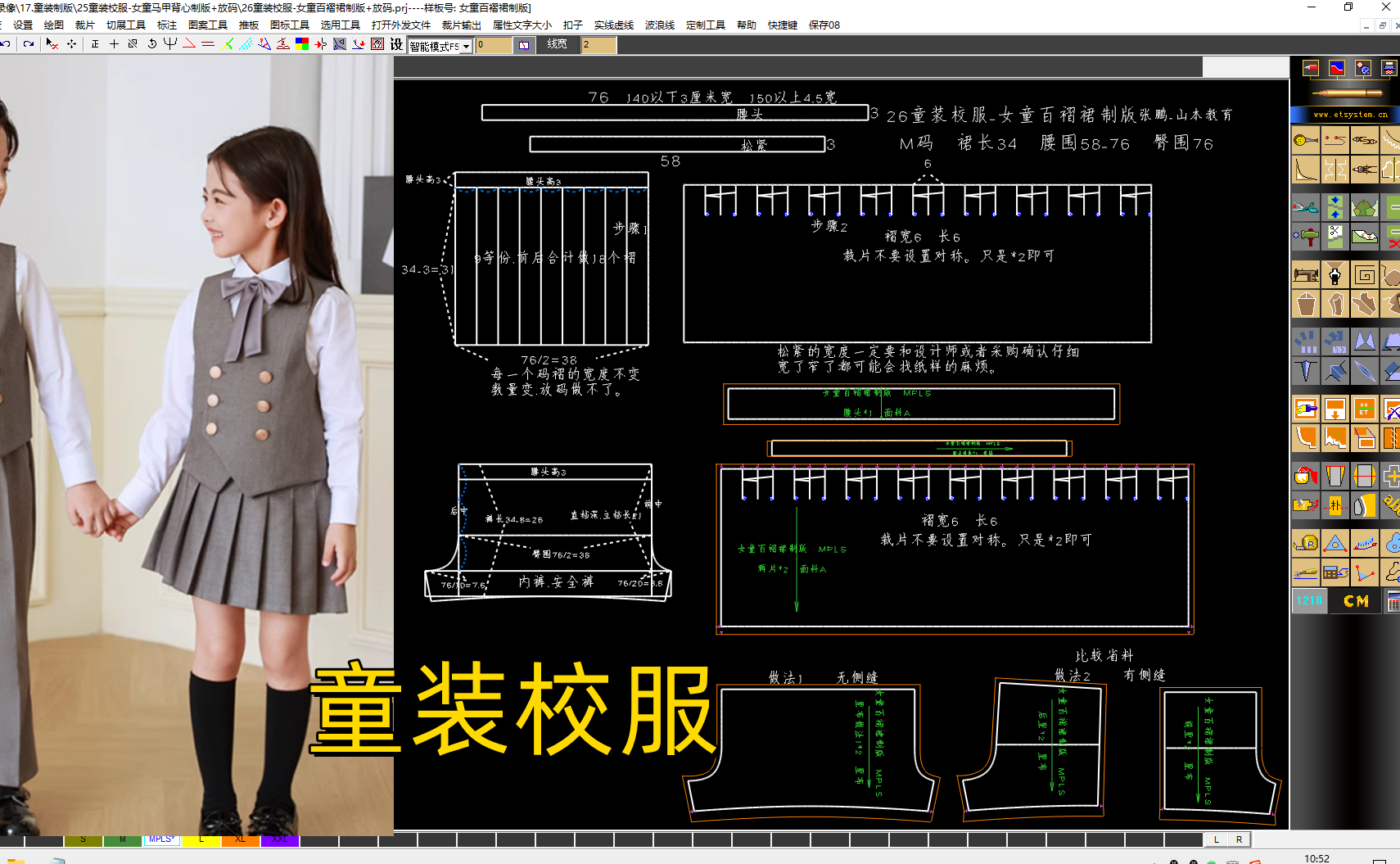Select the blue triangle ruler tool
The image size is (1400, 864).
1335,542
